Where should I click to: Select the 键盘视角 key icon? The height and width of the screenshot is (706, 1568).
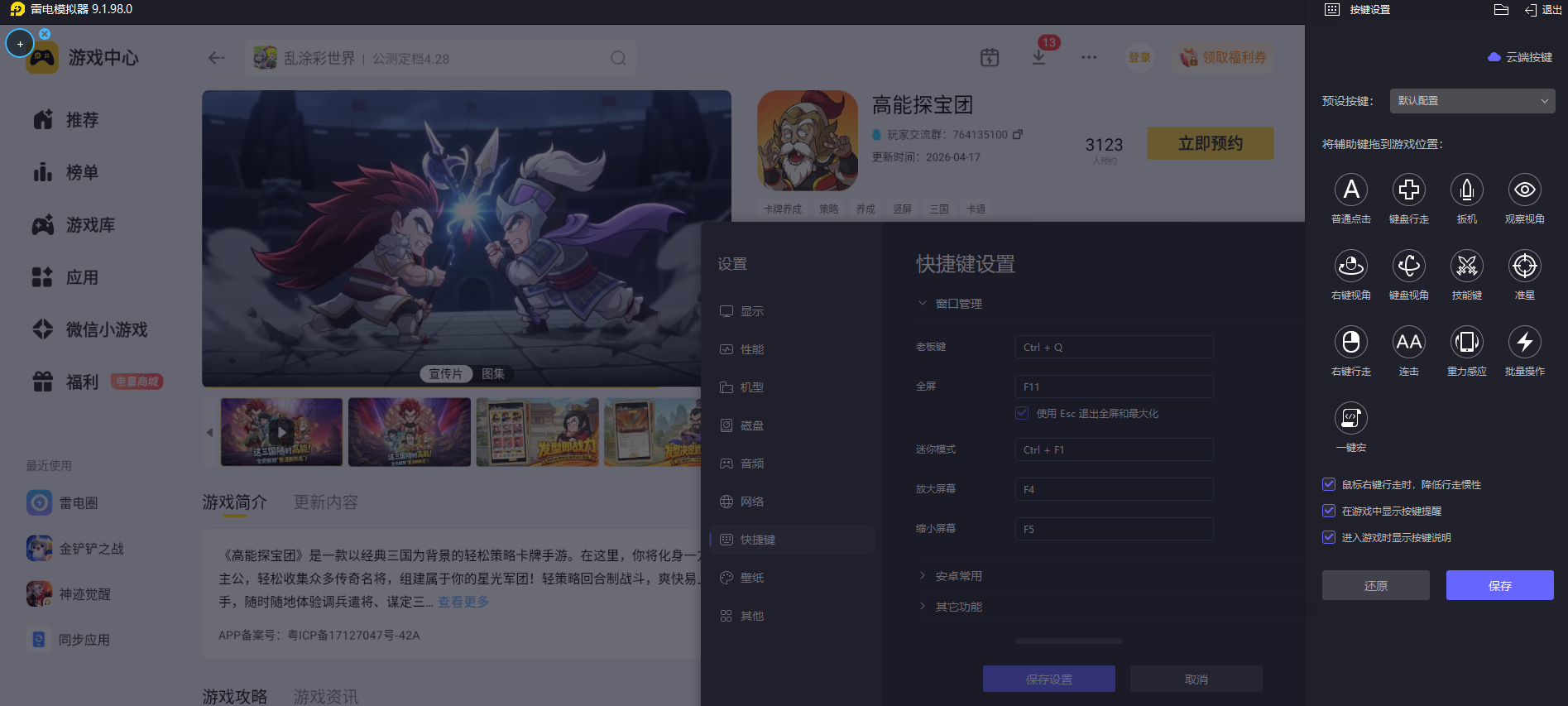tap(1409, 267)
